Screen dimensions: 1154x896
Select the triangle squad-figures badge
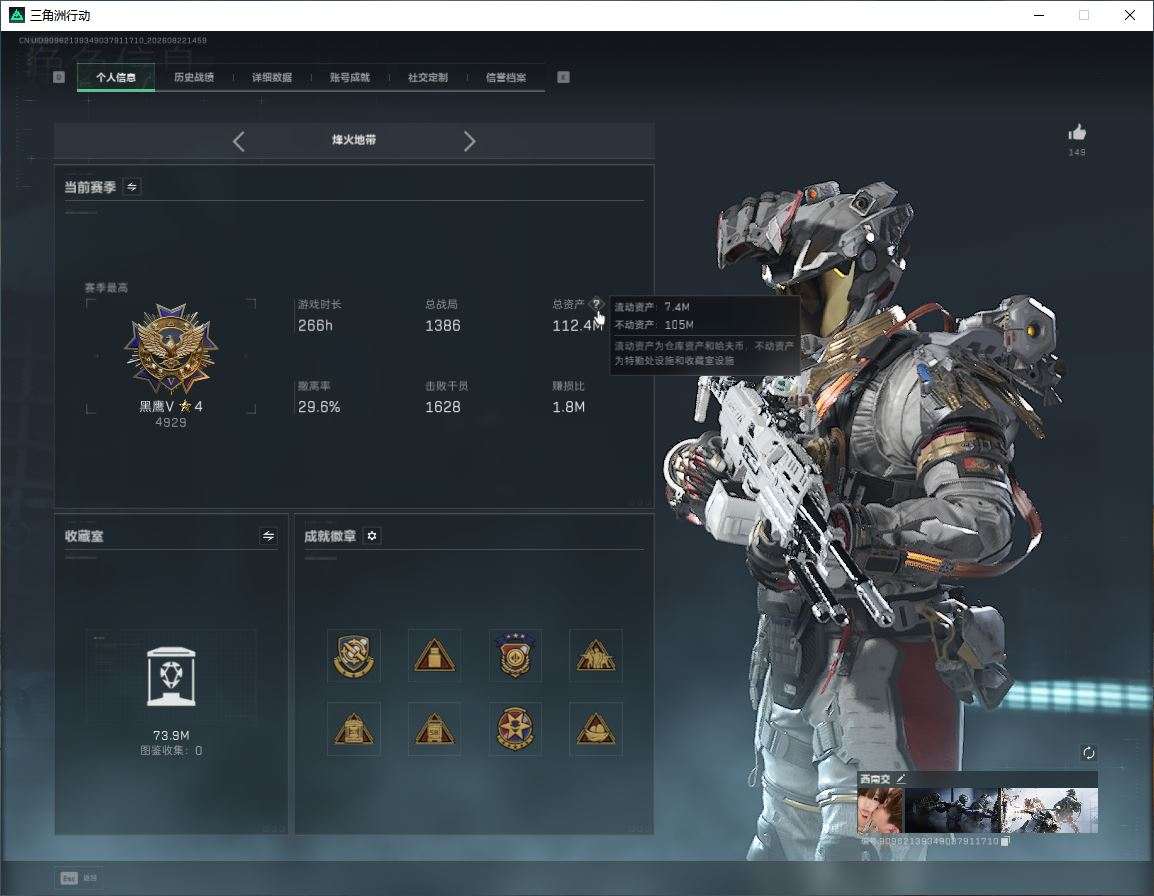click(x=595, y=655)
